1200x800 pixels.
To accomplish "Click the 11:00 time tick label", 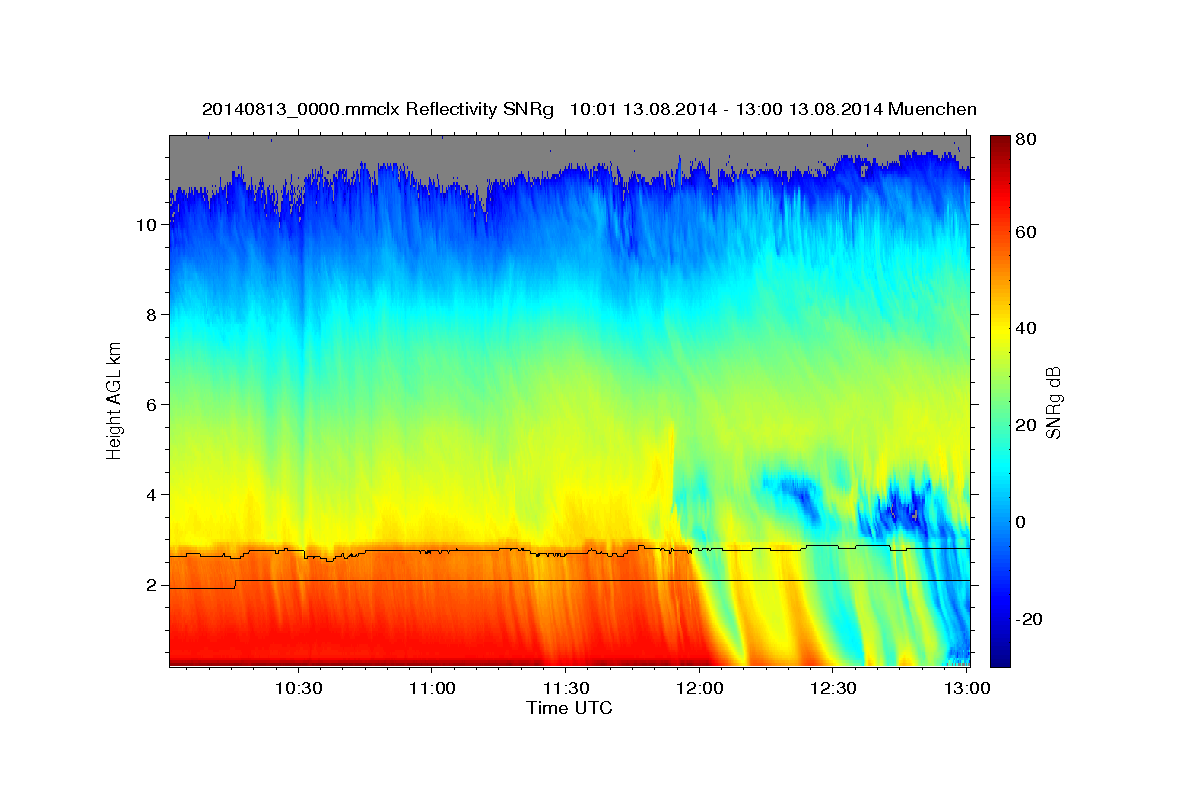I will (432, 689).
